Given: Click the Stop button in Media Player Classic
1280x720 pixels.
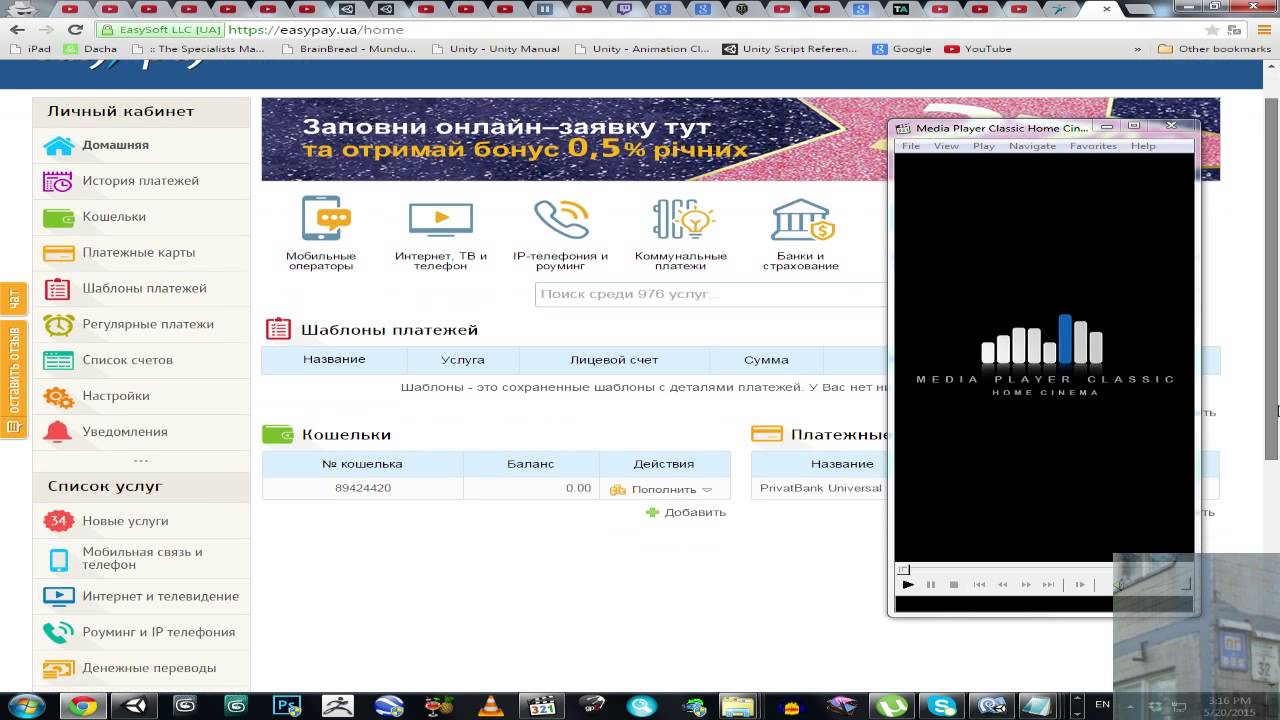Looking at the screenshot, I should point(954,585).
